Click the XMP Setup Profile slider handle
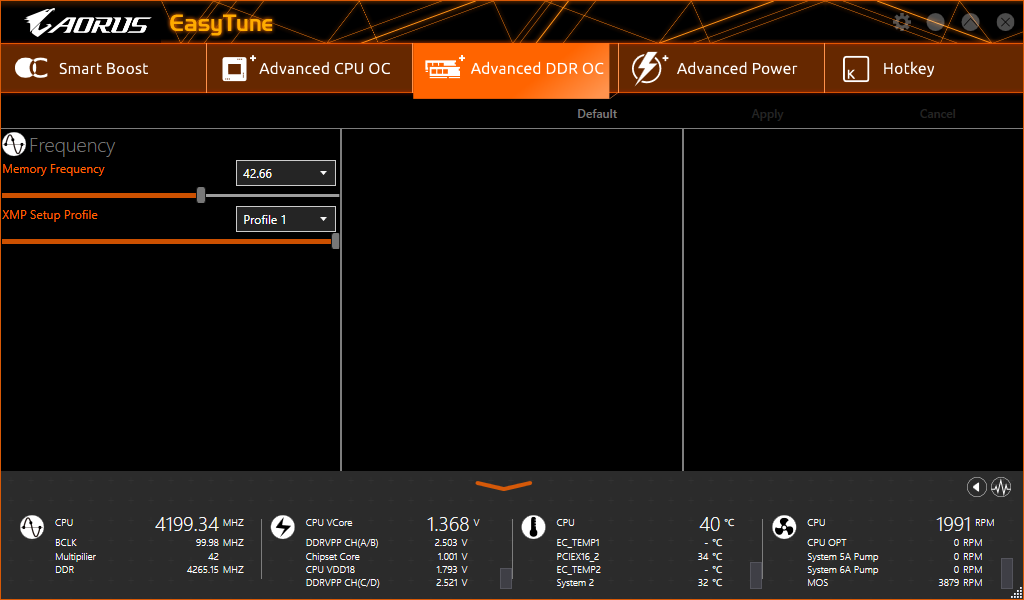 click(336, 242)
